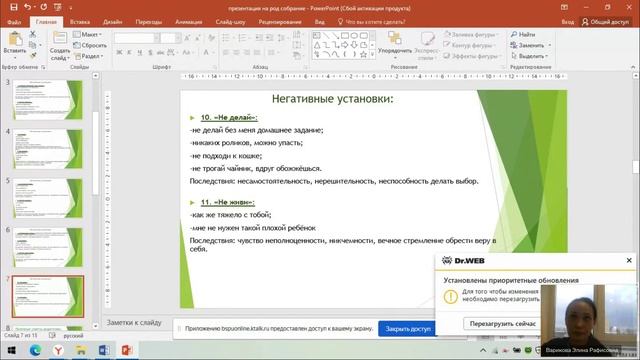Click the slide thumbnail panel scrollbar
The height and width of the screenshot is (360, 640).
(96, 153)
